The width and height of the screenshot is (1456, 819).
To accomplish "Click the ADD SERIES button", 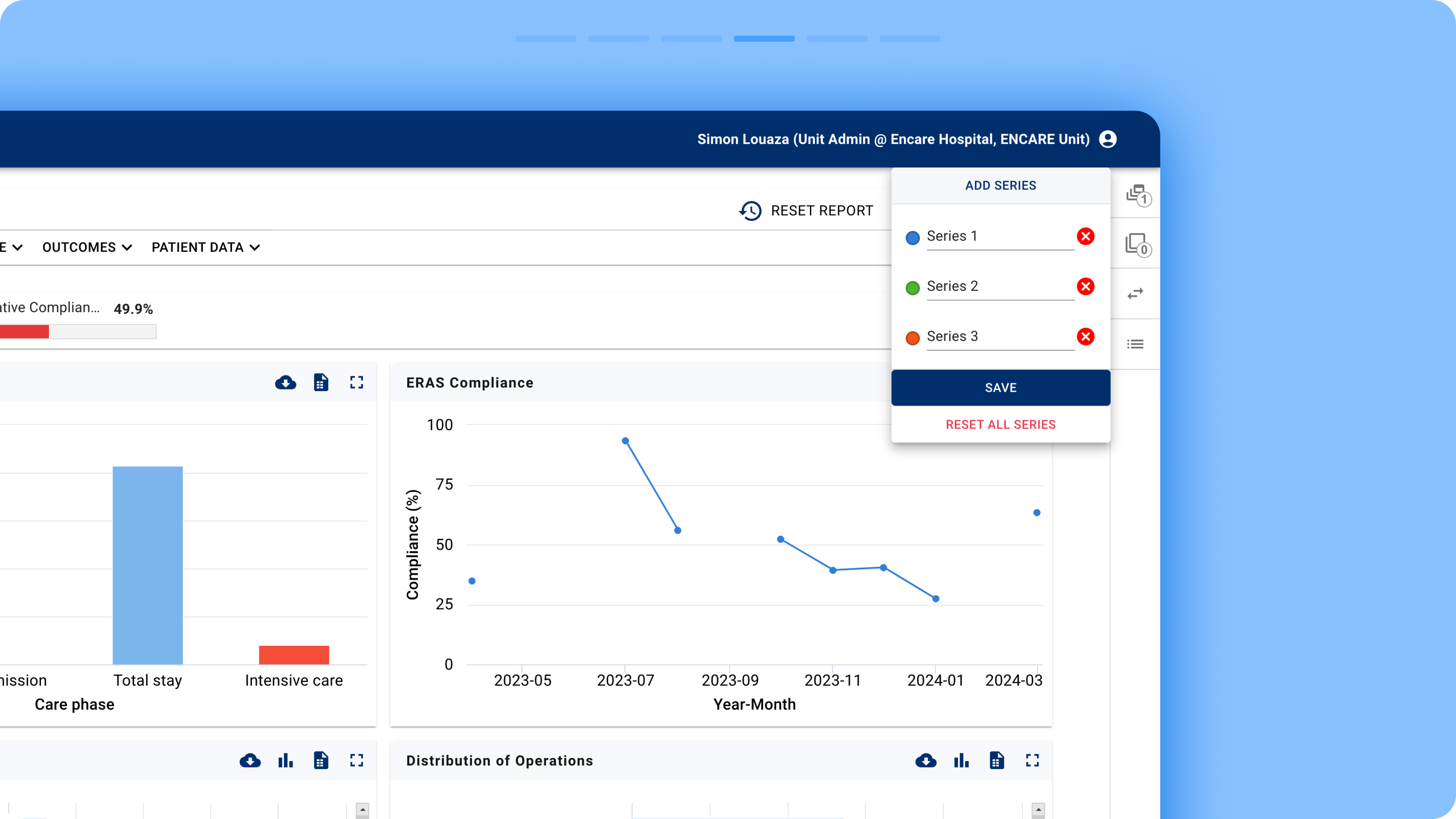I will (x=1001, y=185).
